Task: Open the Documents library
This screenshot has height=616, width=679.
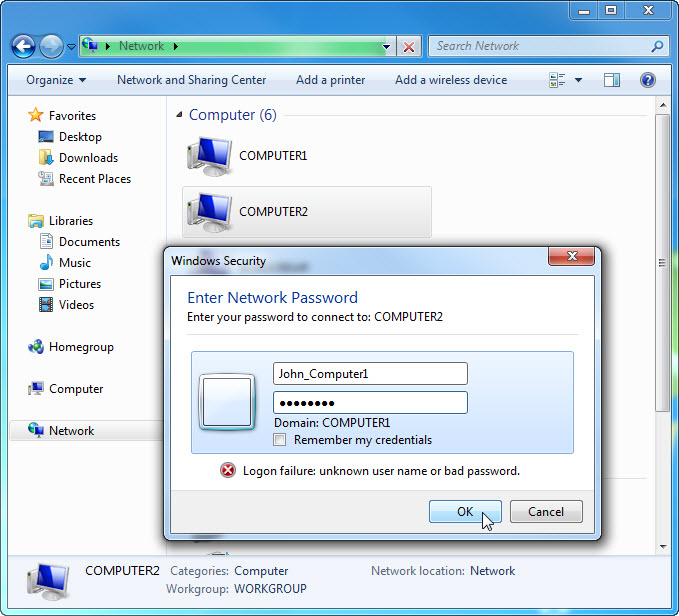Action: coord(89,242)
